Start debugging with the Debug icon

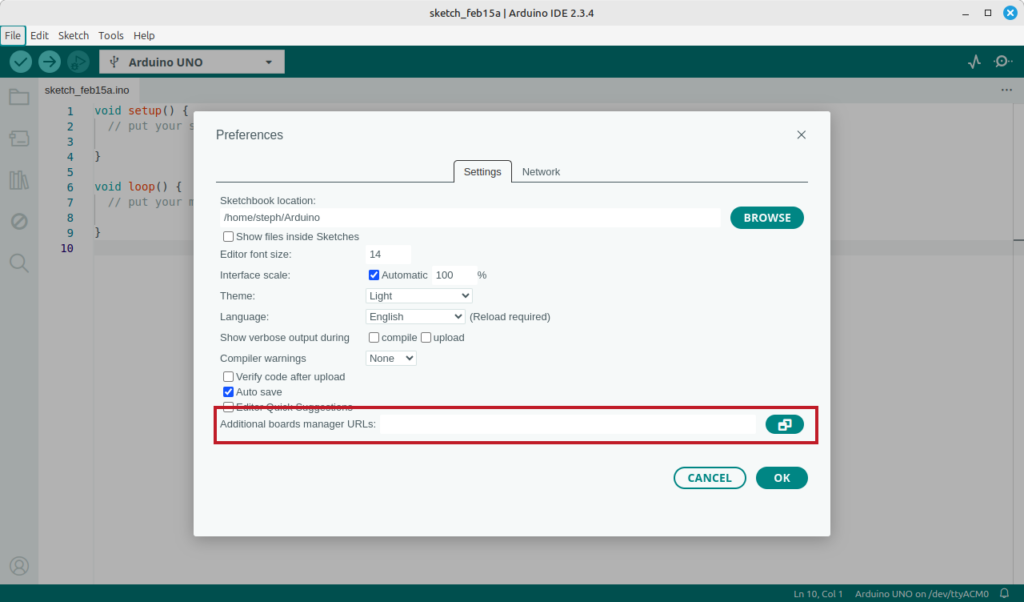78,62
